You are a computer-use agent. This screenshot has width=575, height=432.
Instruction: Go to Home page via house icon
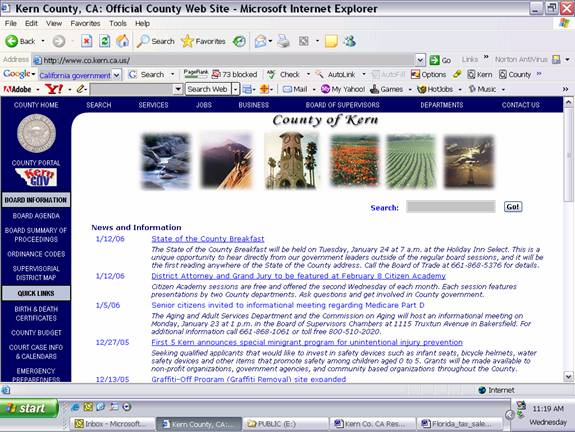(x=122, y=41)
